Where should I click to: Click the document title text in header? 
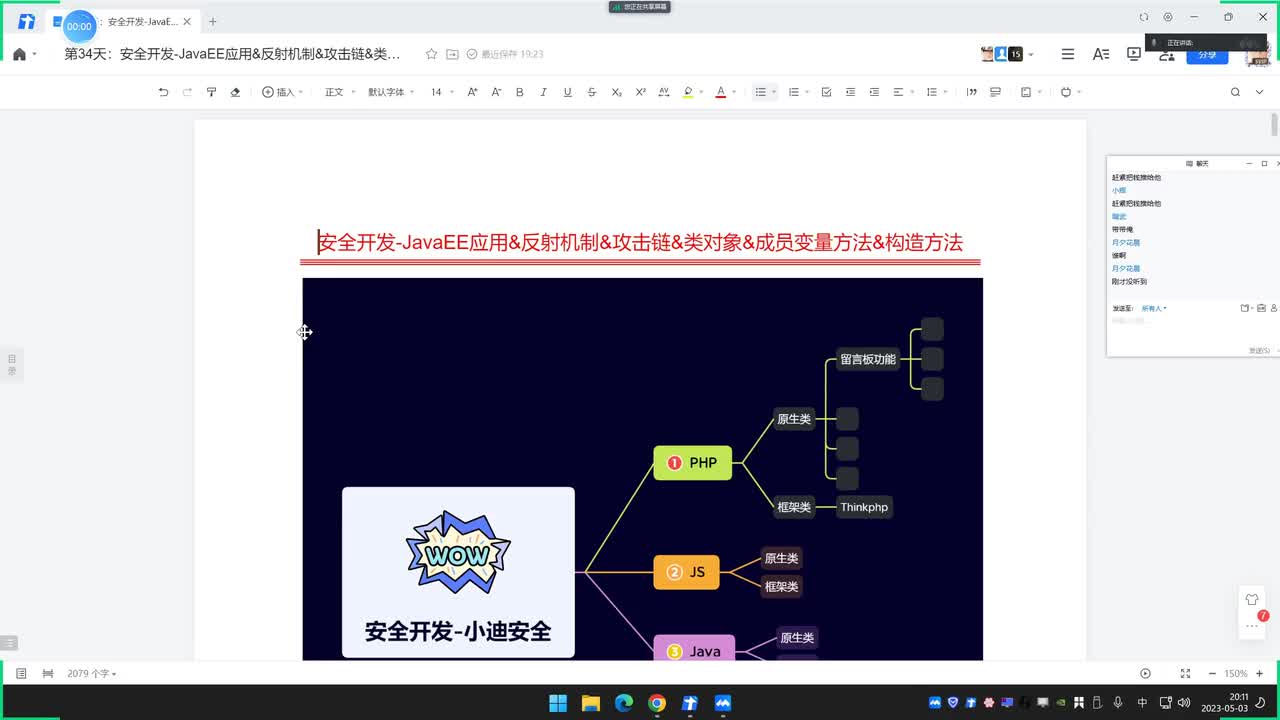pos(232,54)
